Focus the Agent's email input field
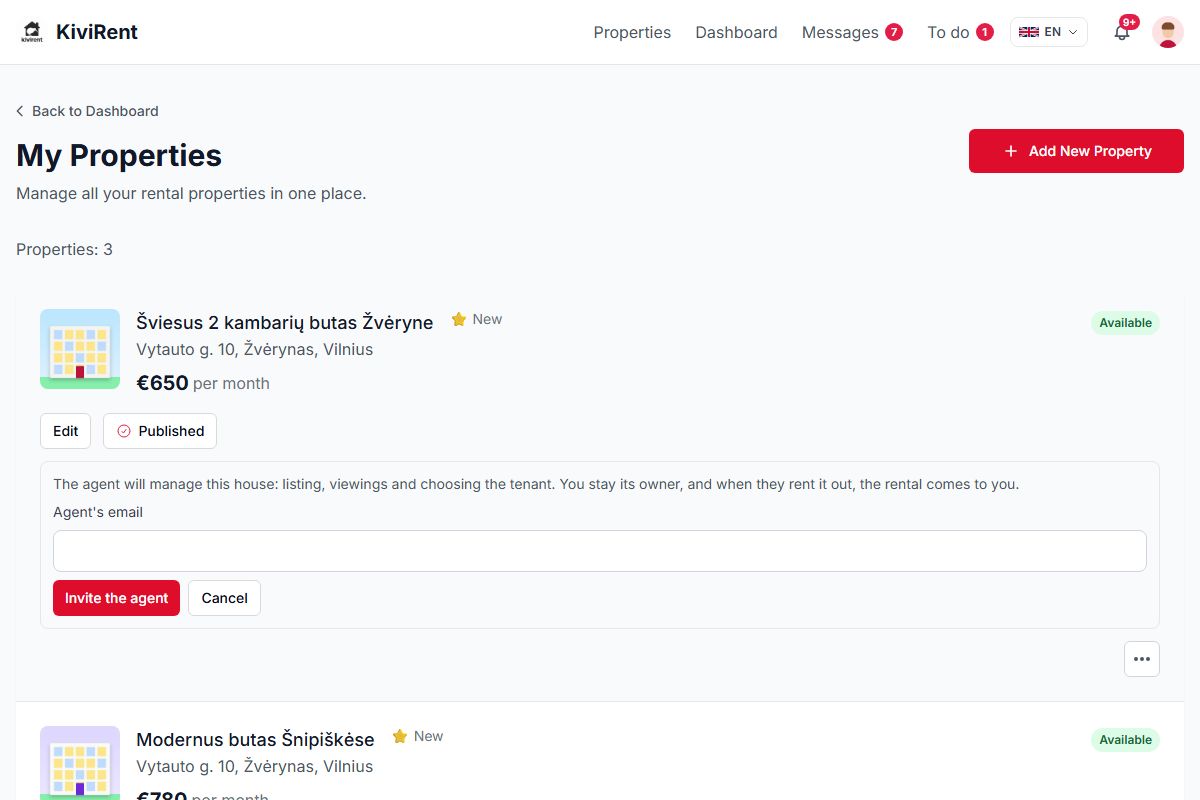Image resolution: width=1200 pixels, height=800 pixels. (600, 551)
